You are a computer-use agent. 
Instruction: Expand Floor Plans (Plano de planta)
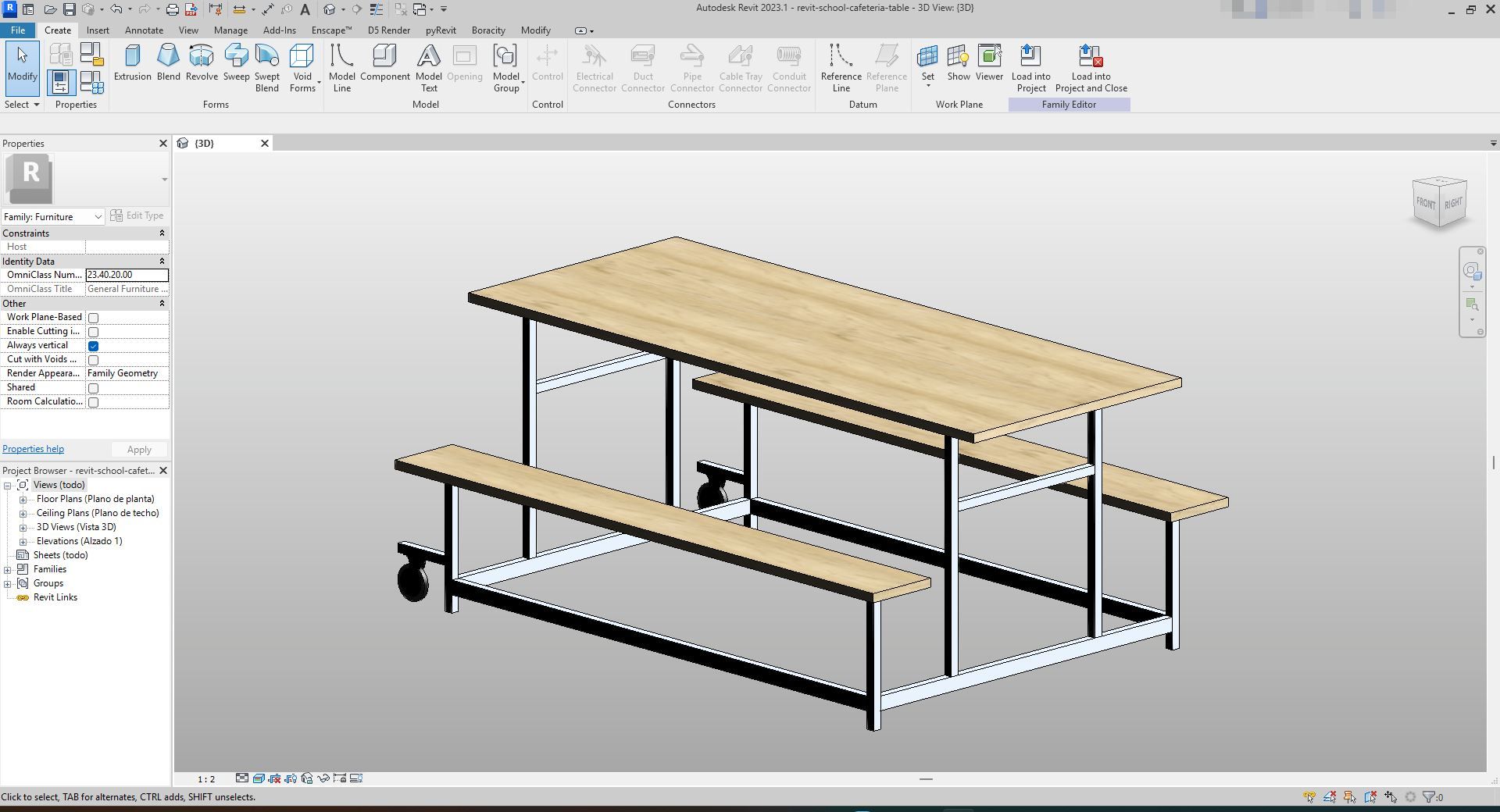(x=23, y=500)
